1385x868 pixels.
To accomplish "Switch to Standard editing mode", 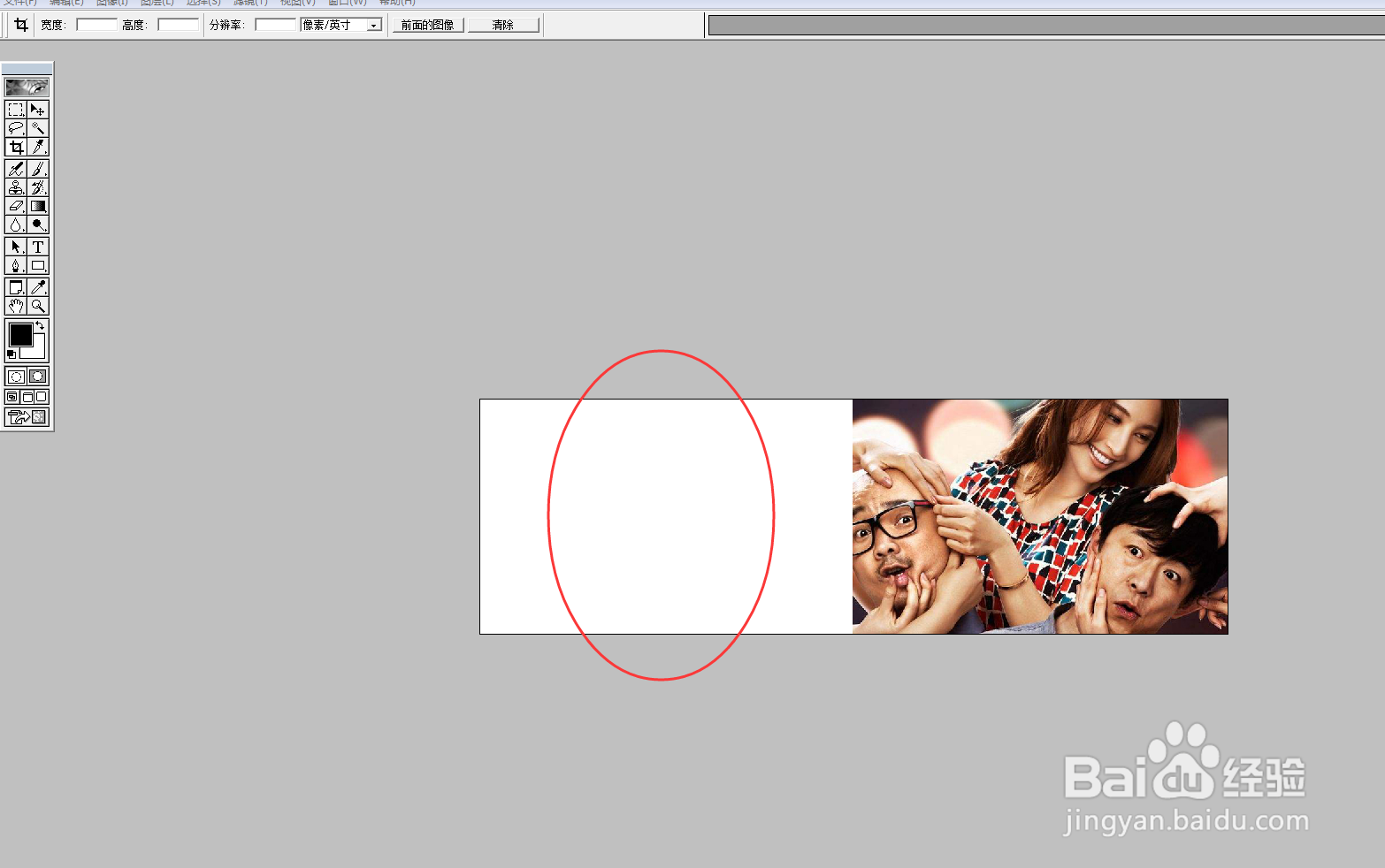I will [16, 377].
